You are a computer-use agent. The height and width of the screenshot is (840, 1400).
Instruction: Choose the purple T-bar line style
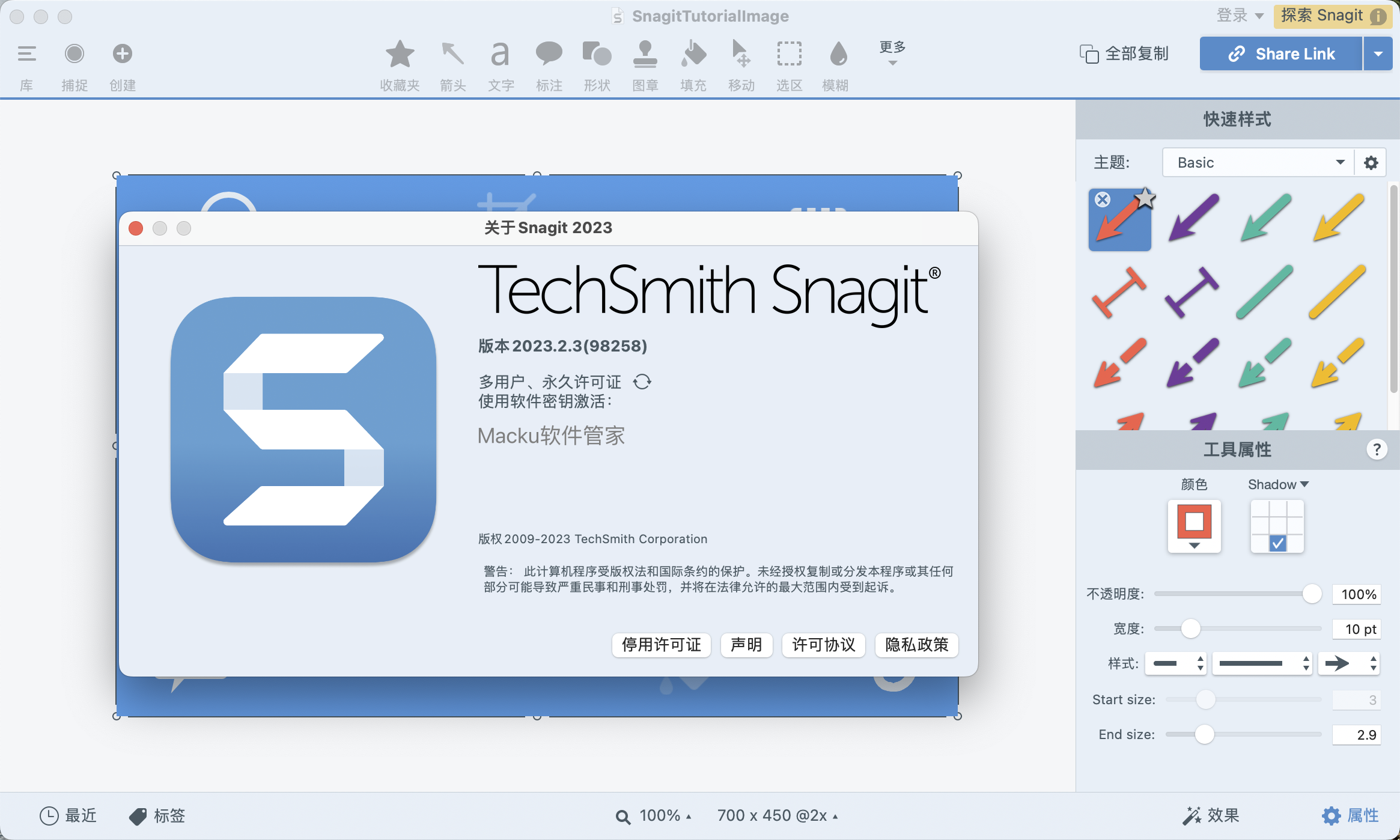coord(1193,292)
